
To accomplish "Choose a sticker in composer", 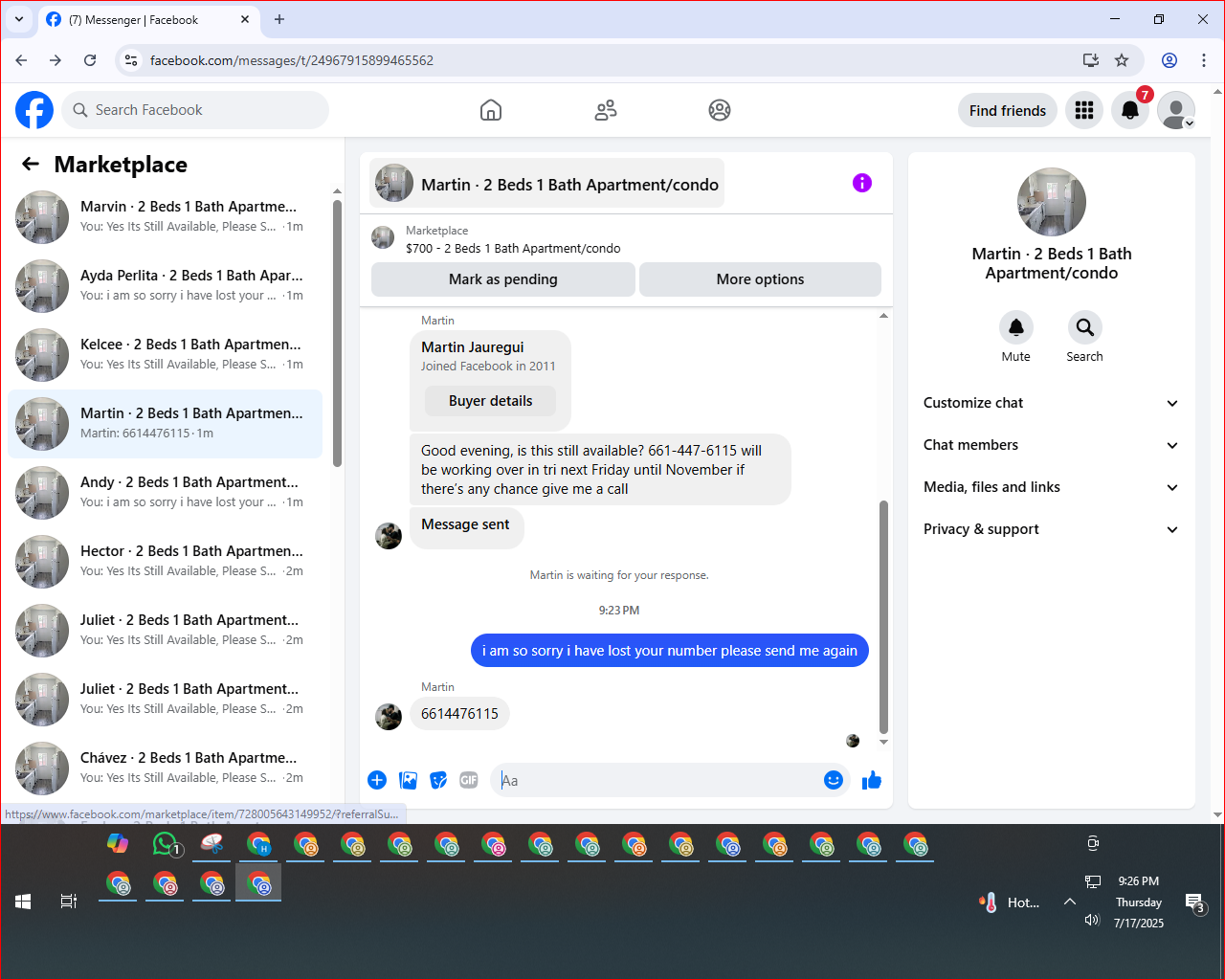I will coord(438,780).
